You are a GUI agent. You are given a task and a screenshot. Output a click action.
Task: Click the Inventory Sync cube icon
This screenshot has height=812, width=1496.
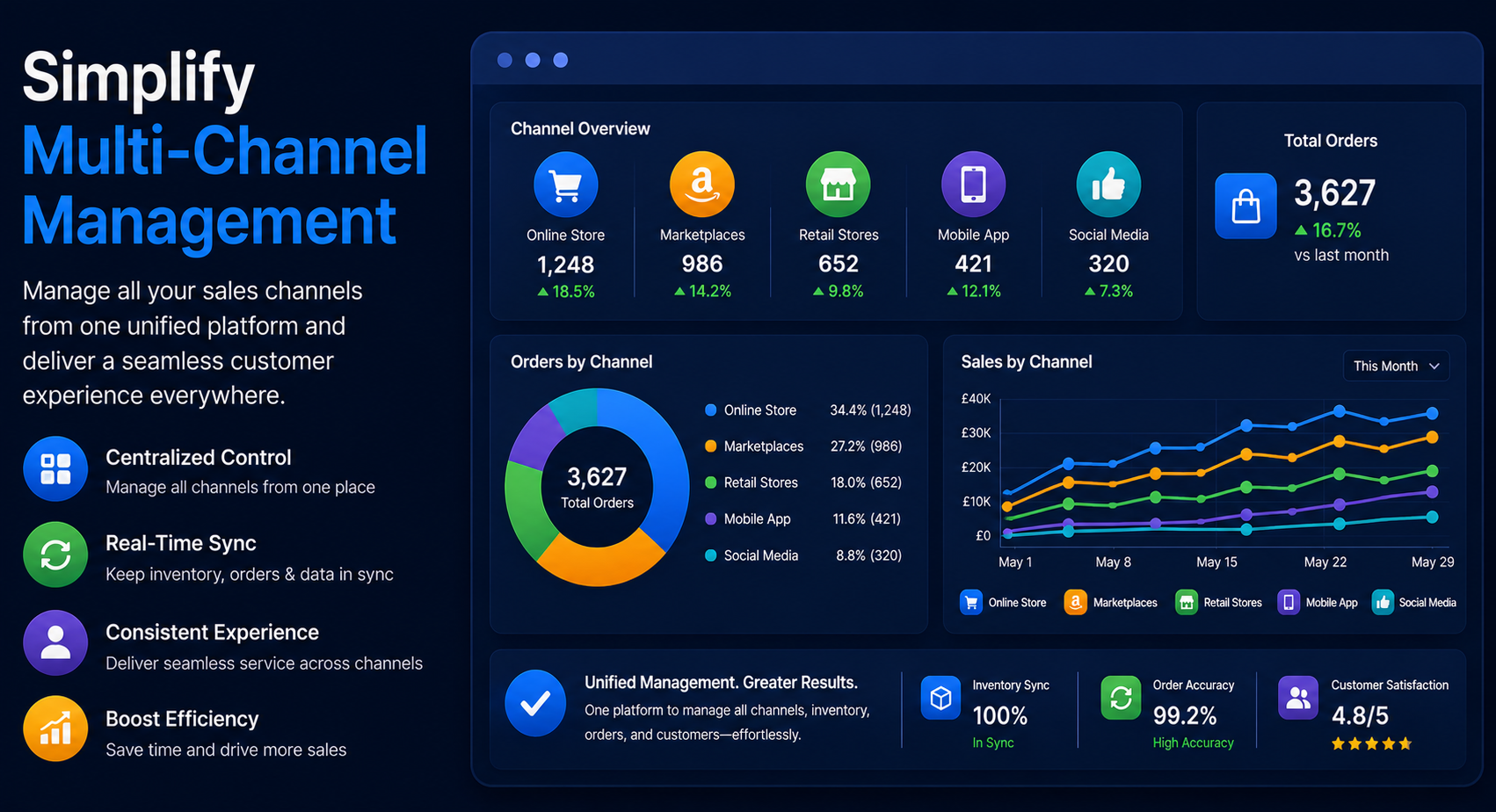pyautogui.click(x=940, y=699)
